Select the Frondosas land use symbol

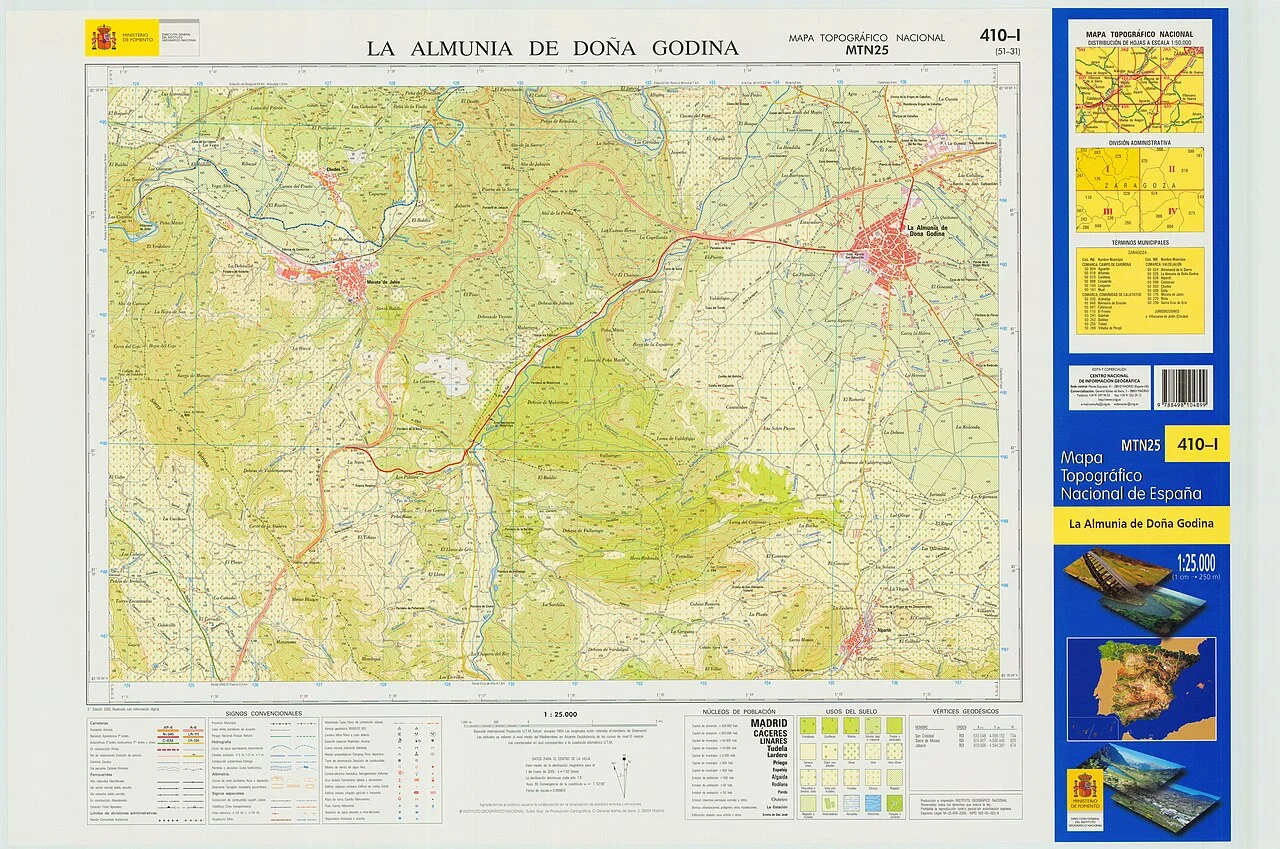point(808,725)
